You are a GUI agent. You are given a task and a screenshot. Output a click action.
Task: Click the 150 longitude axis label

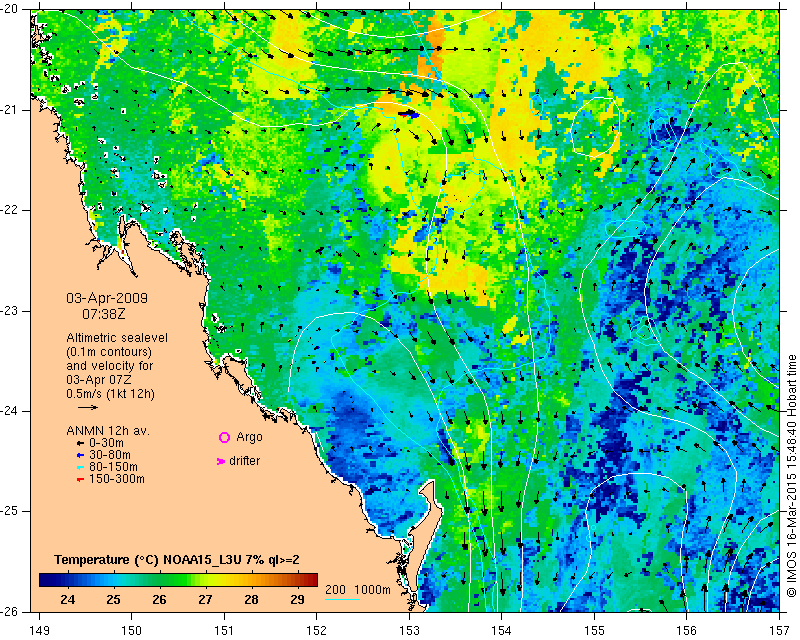131,631
